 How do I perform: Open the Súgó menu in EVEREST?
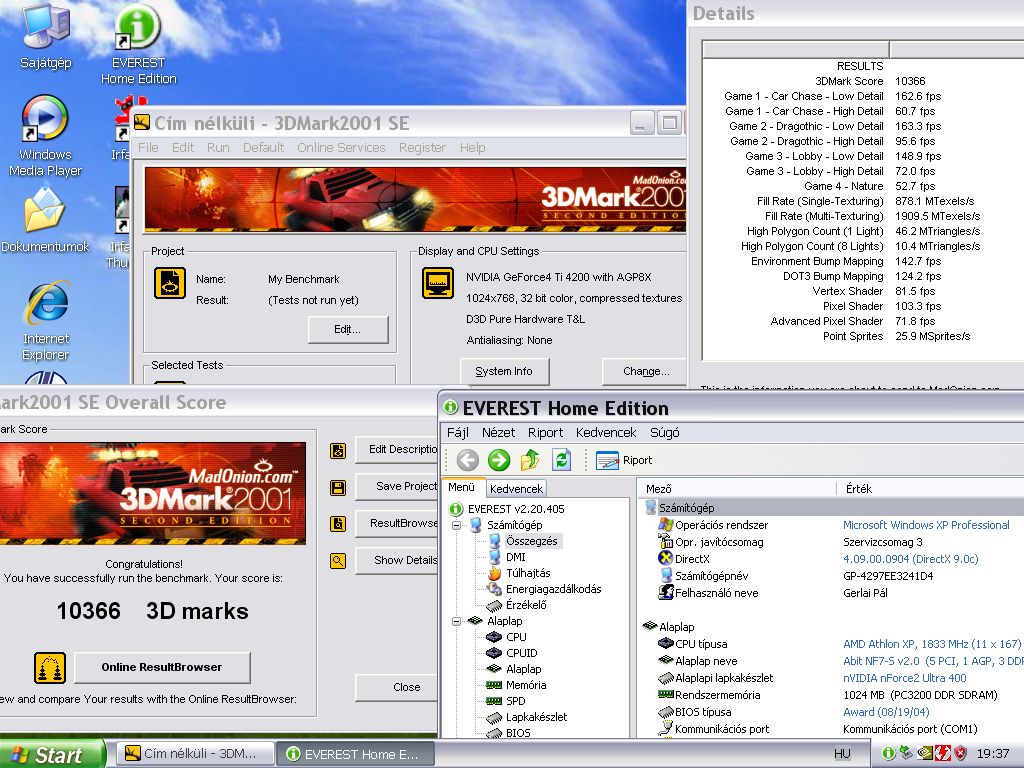coord(665,432)
